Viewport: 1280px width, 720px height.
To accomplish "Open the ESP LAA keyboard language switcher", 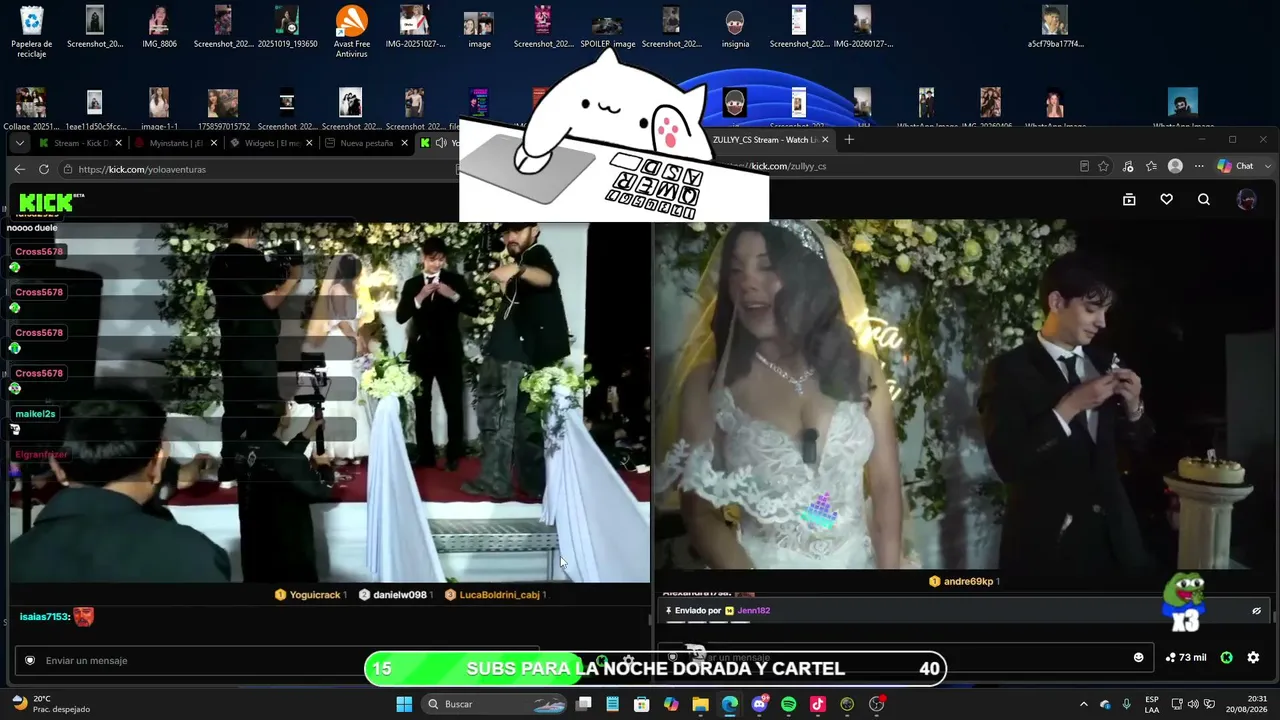I will [x=1152, y=704].
